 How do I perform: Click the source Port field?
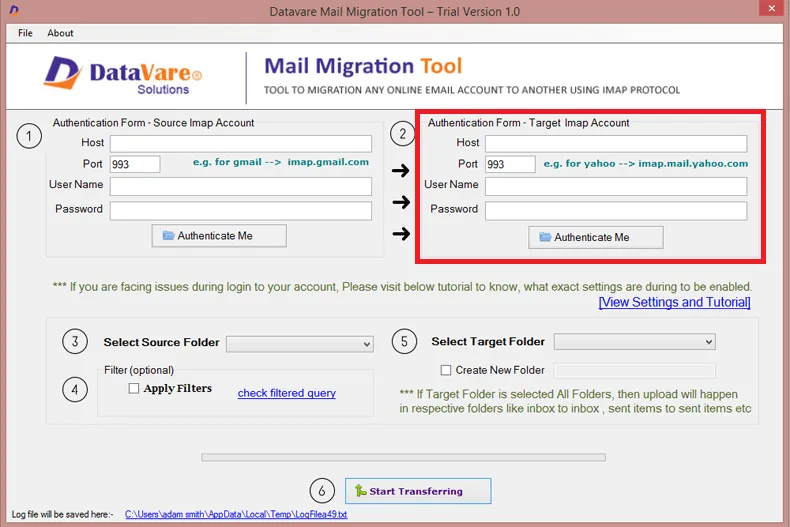click(x=135, y=164)
